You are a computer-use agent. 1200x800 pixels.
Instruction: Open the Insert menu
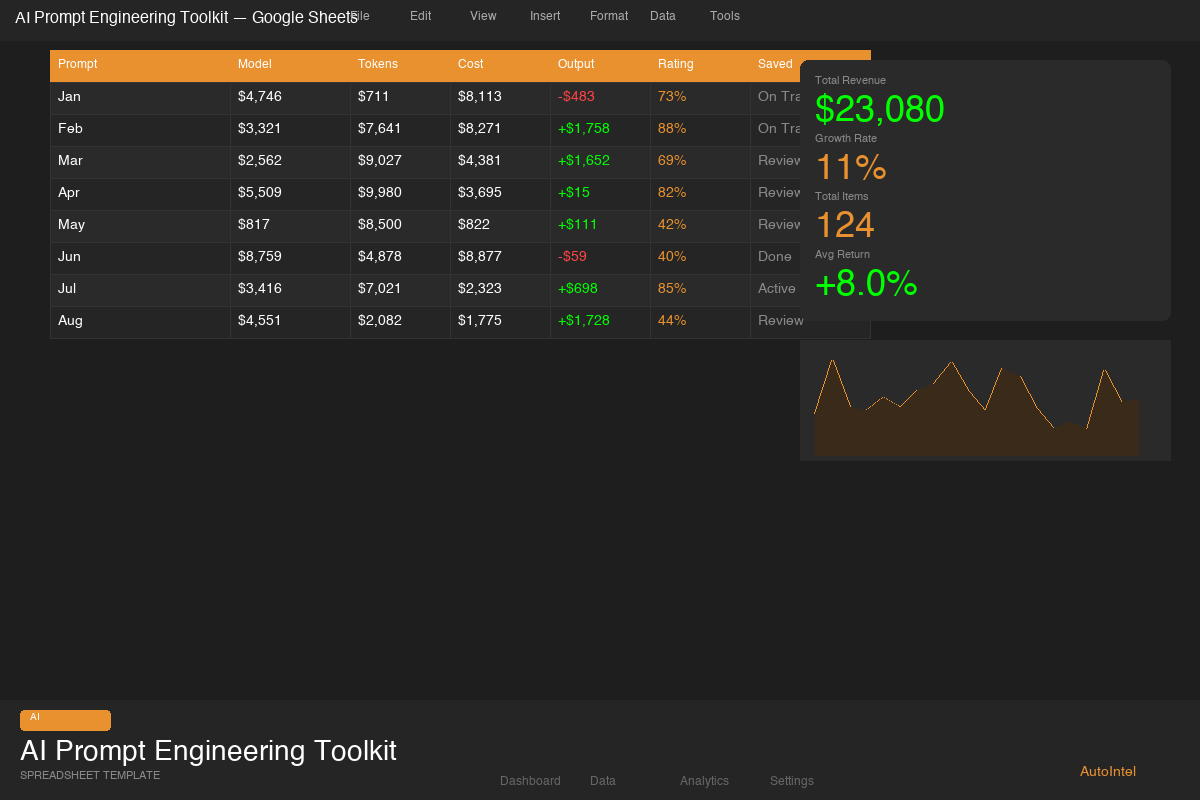coord(545,16)
